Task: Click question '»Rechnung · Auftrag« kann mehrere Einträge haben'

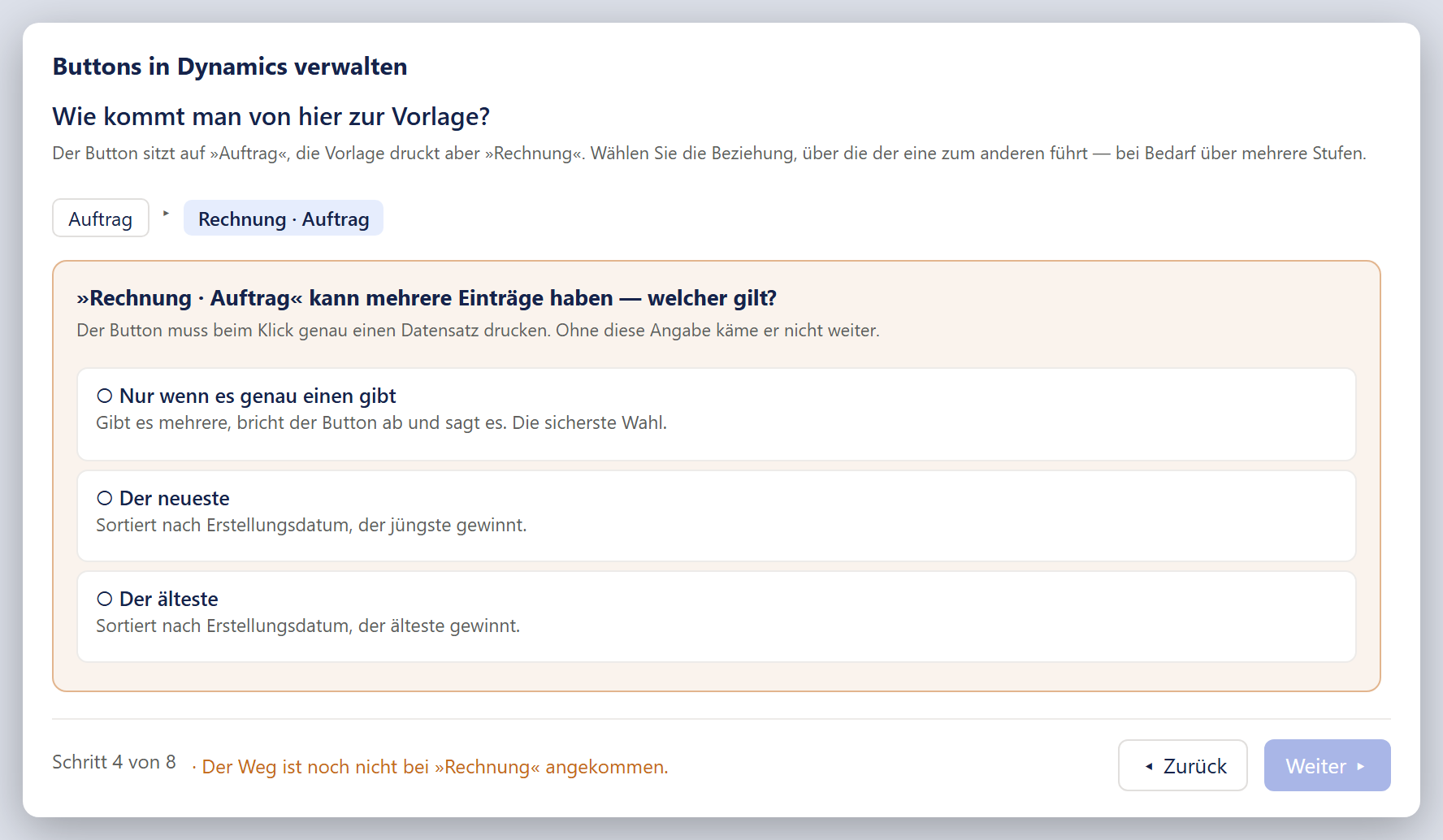Action: pos(345,298)
